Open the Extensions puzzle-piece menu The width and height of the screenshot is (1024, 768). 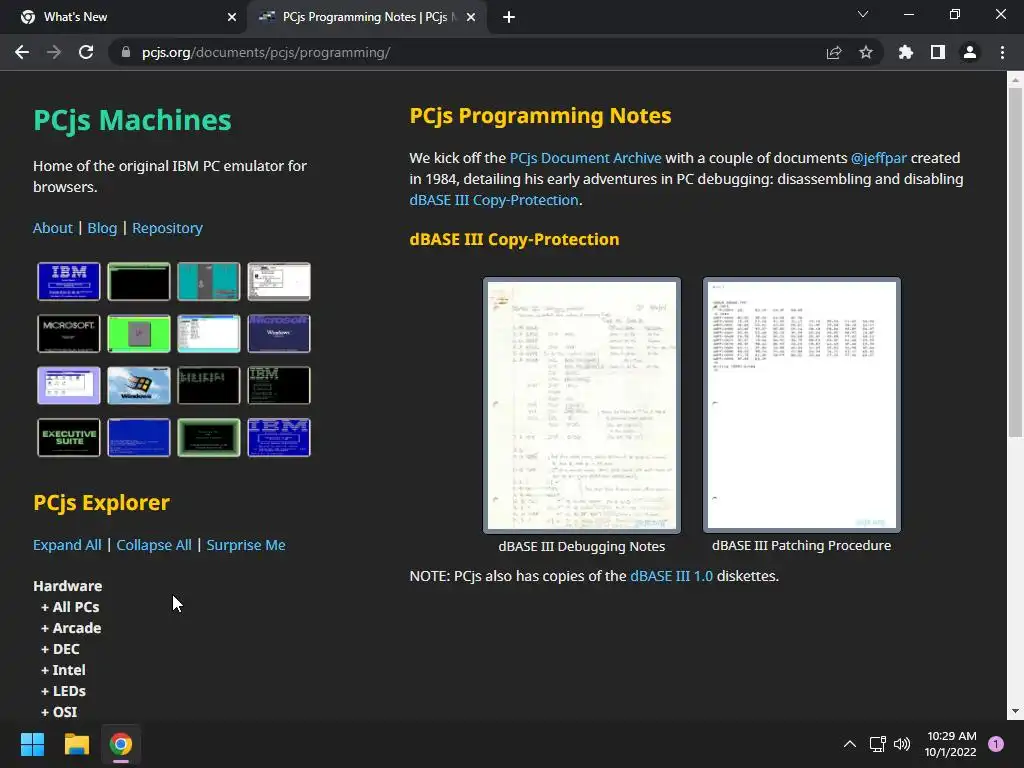click(x=906, y=52)
